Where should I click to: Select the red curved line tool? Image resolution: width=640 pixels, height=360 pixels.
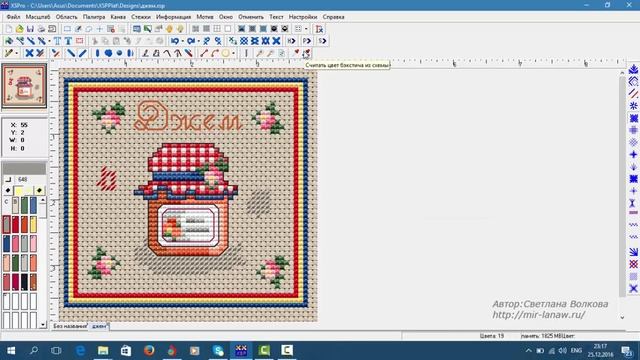click(x=215, y=53)
